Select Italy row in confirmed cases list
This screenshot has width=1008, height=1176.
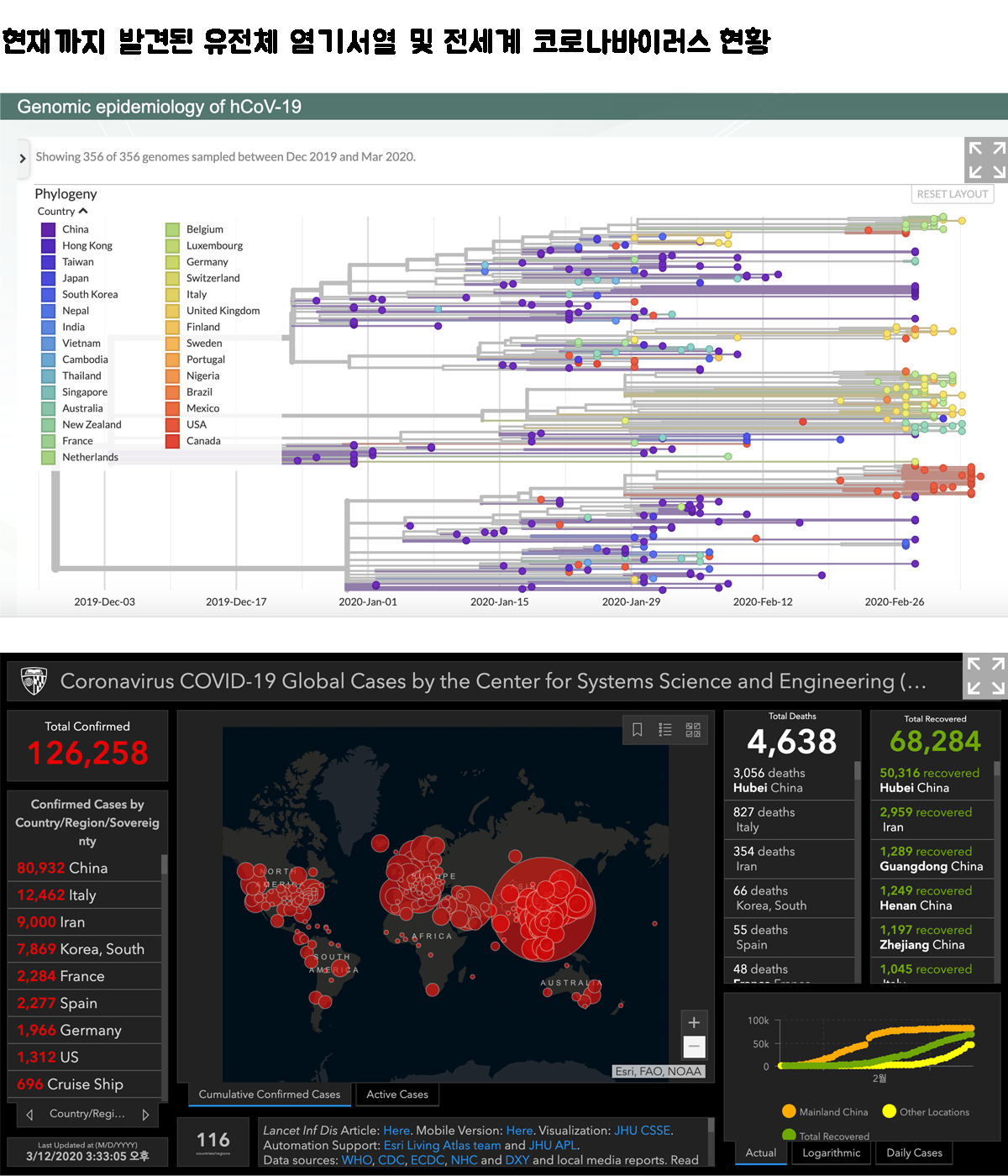(x=84, y=895)
